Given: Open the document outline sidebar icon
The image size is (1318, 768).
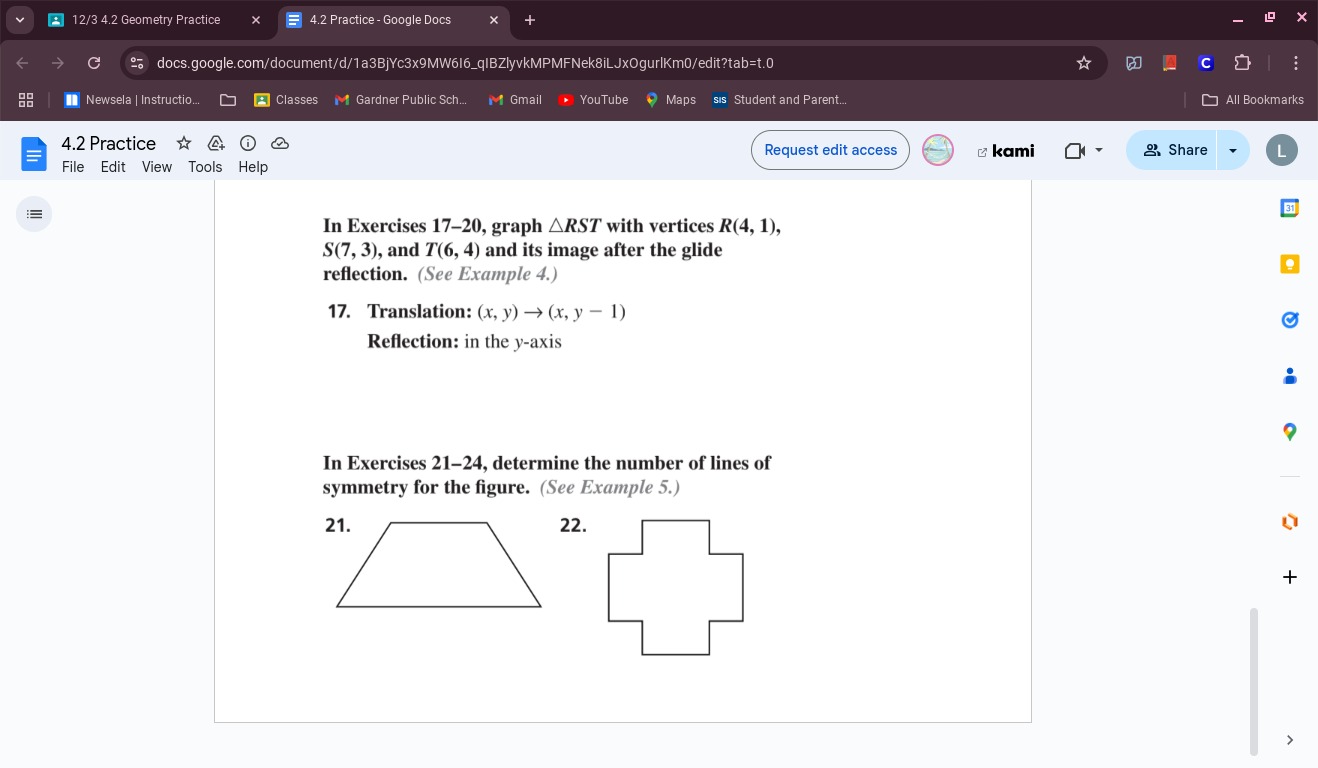Looking at the screenshot, I should pos(34,214).
